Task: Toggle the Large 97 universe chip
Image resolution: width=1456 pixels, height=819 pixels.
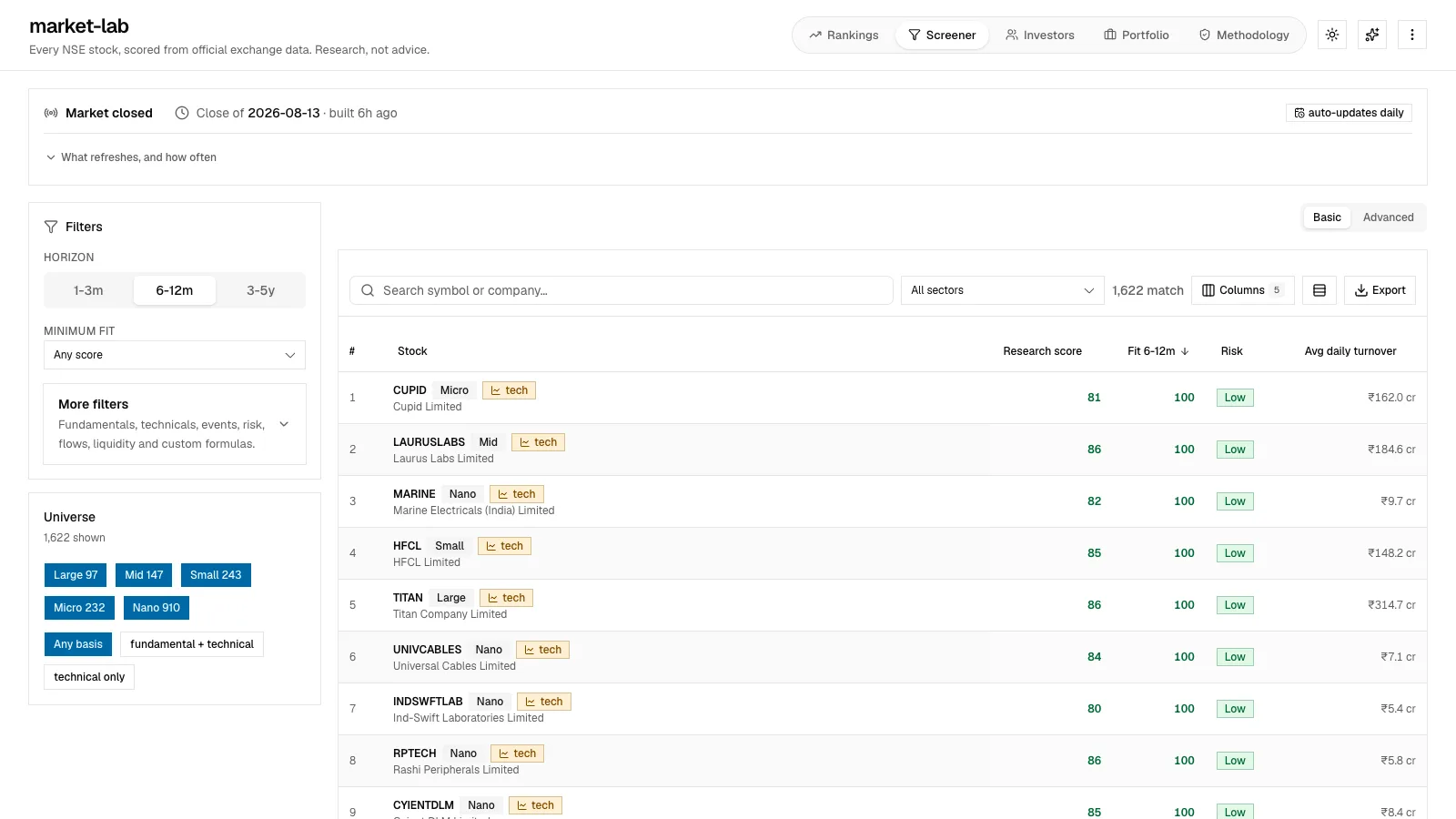Action: tap(76, 575)
